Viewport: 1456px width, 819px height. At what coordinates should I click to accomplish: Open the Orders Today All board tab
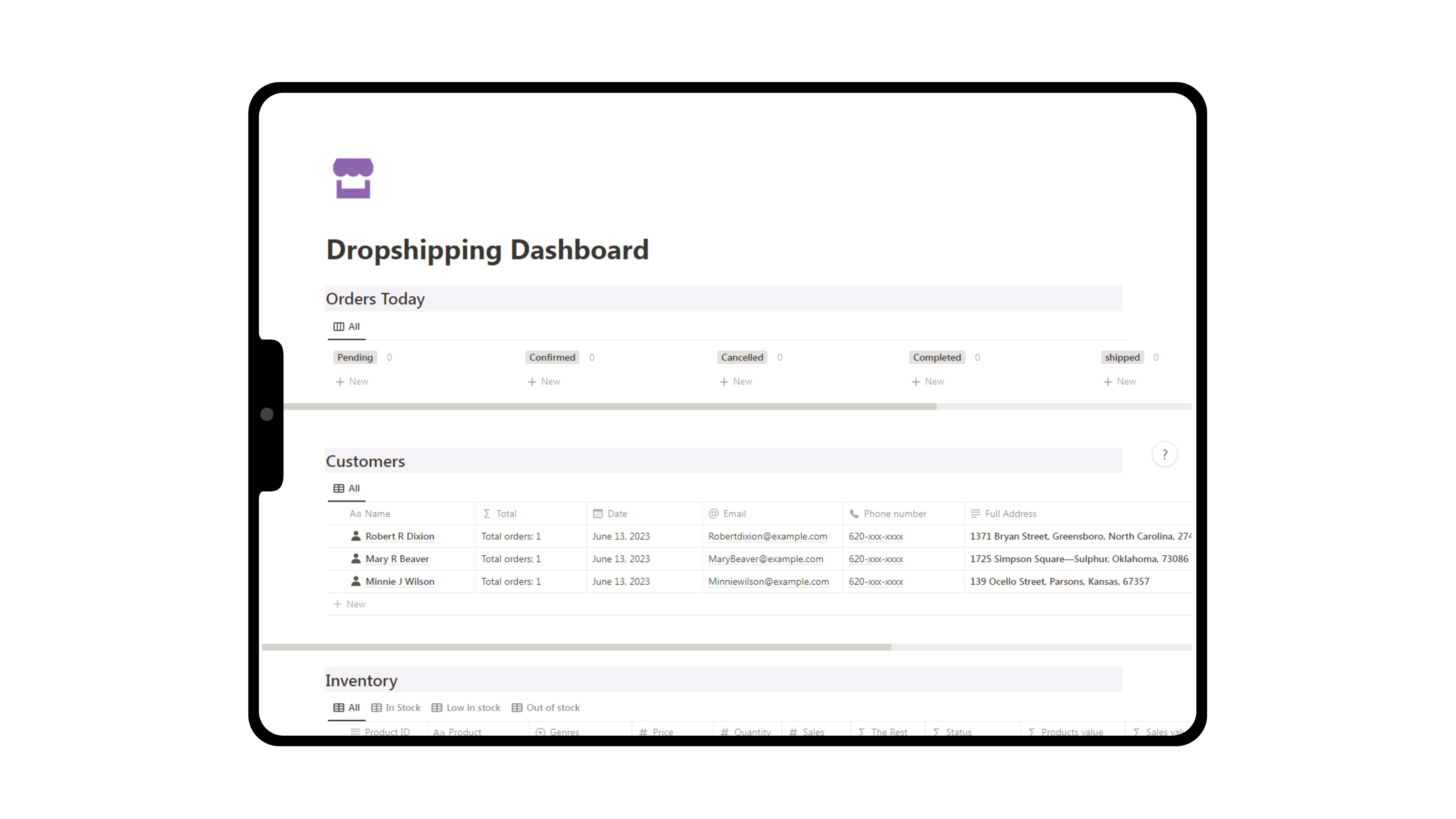[x=347, y=327]
